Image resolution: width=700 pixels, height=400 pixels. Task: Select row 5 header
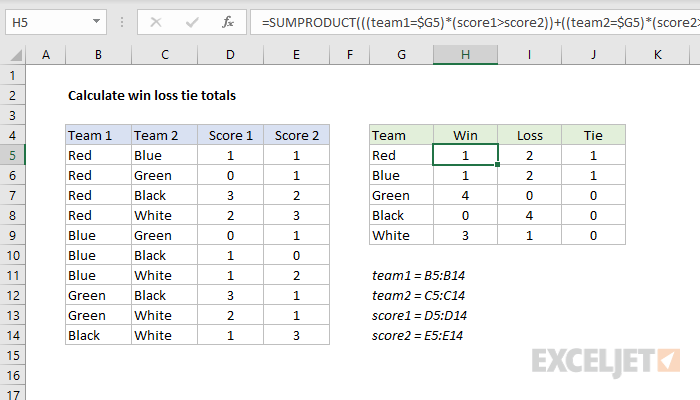tap(14, 155)
